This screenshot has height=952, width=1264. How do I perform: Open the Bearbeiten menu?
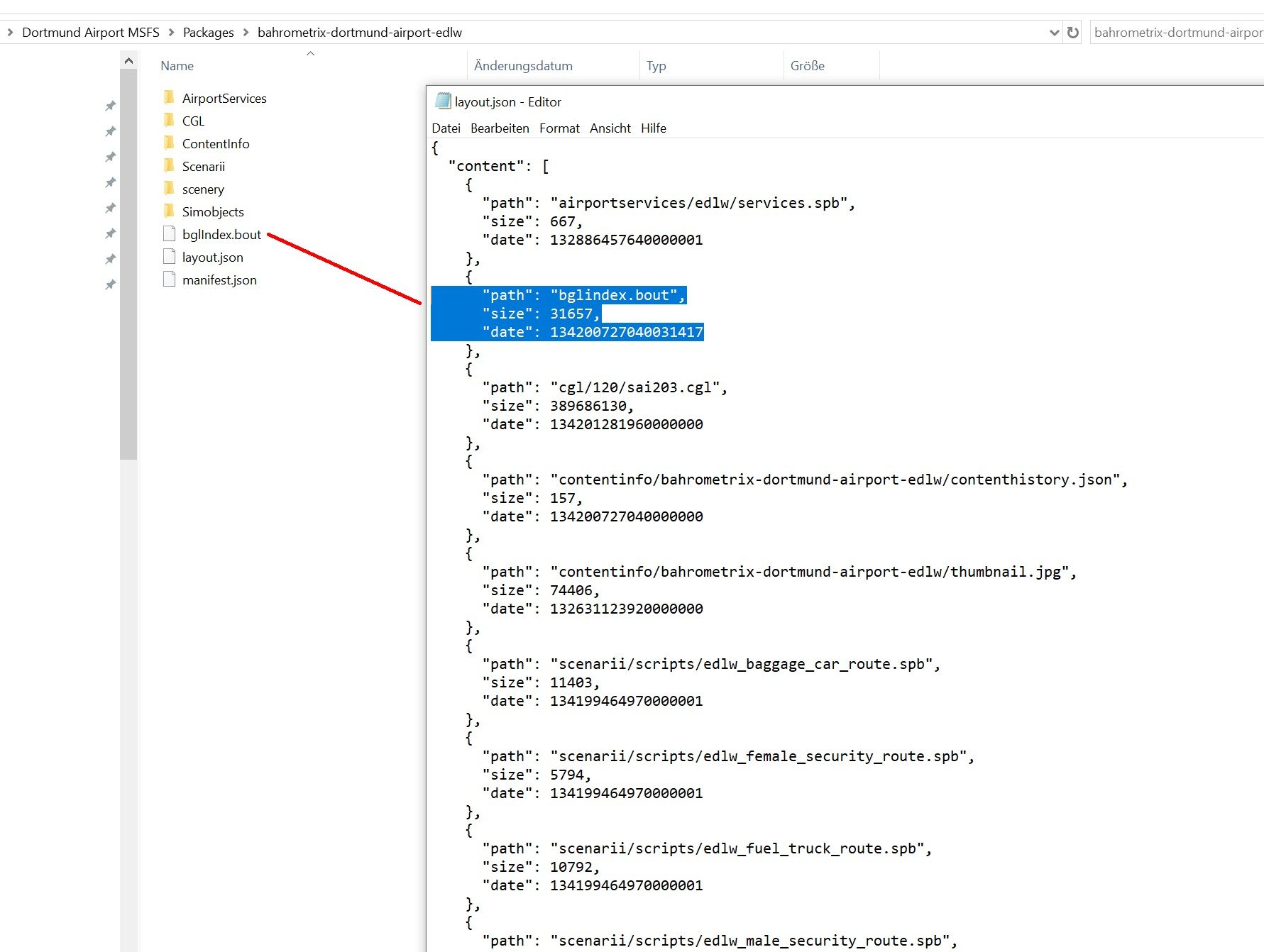(500, 128)
